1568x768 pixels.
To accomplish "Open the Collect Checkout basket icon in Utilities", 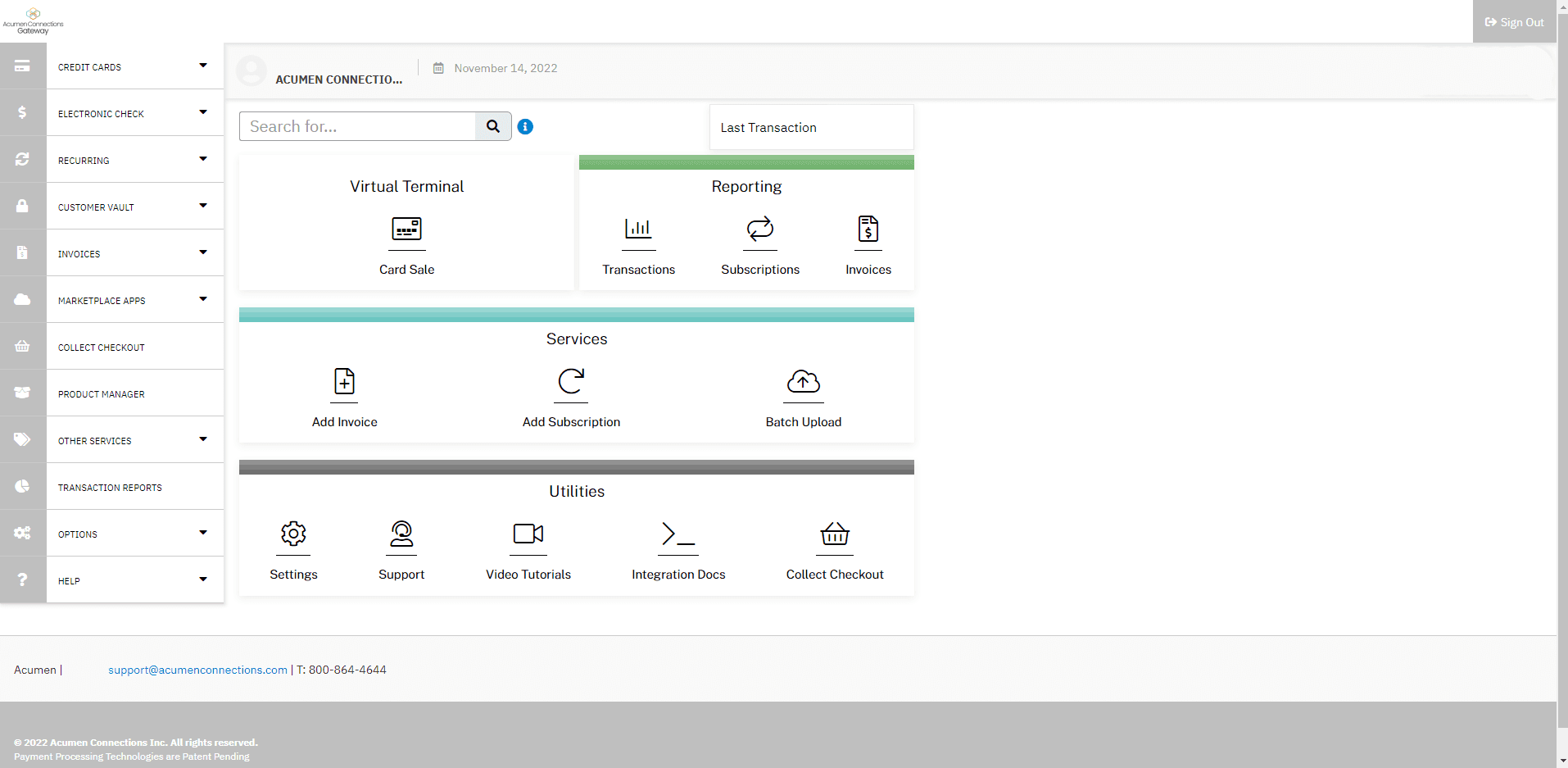I will point(835,534).
